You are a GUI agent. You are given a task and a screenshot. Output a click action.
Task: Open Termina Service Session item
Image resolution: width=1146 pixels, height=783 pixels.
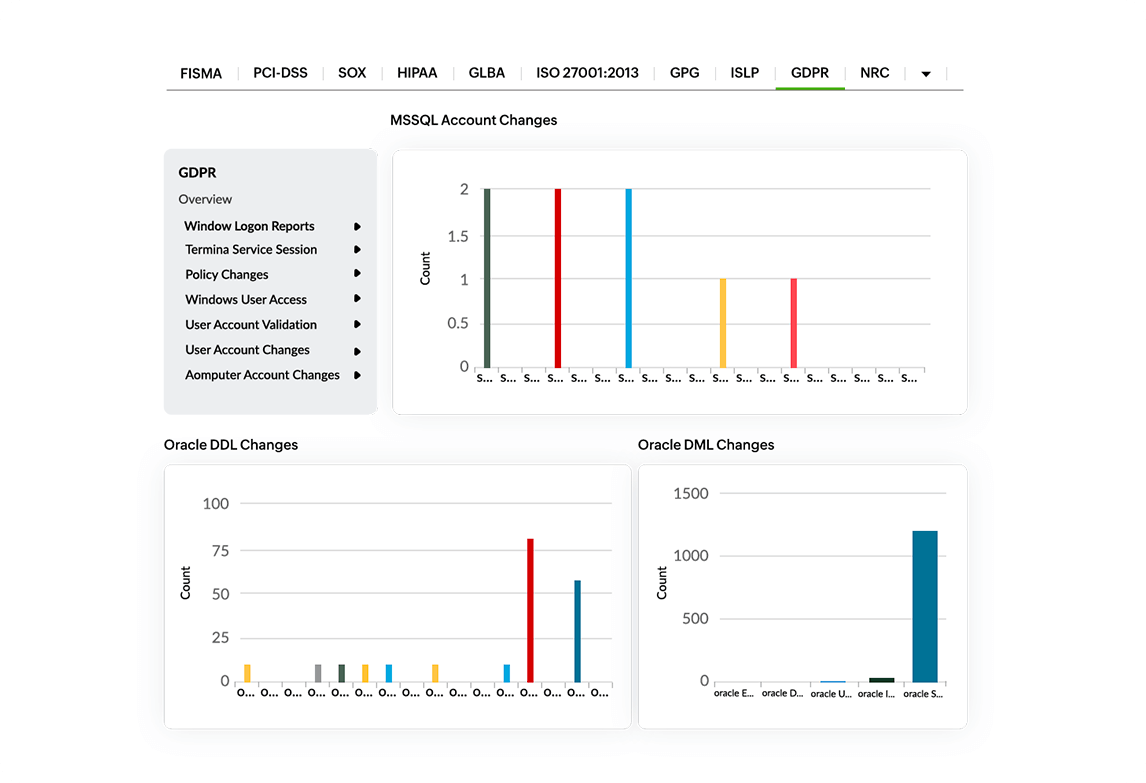coord(251,249)
